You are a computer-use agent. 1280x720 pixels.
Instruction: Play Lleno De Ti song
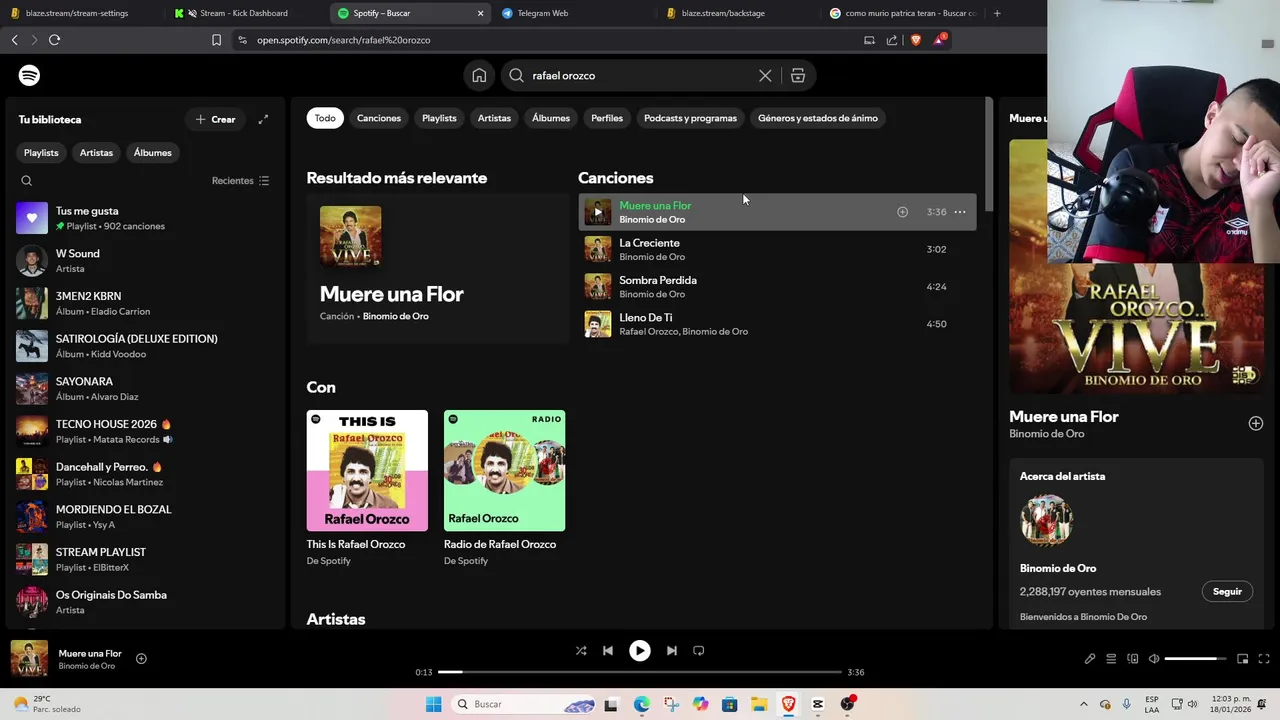click(x=777, y=324)
